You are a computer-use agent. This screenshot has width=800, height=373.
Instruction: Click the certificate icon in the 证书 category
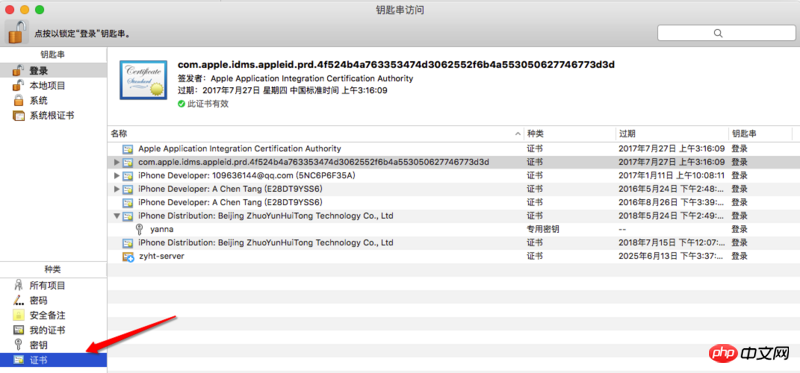[x=18, y=360]
